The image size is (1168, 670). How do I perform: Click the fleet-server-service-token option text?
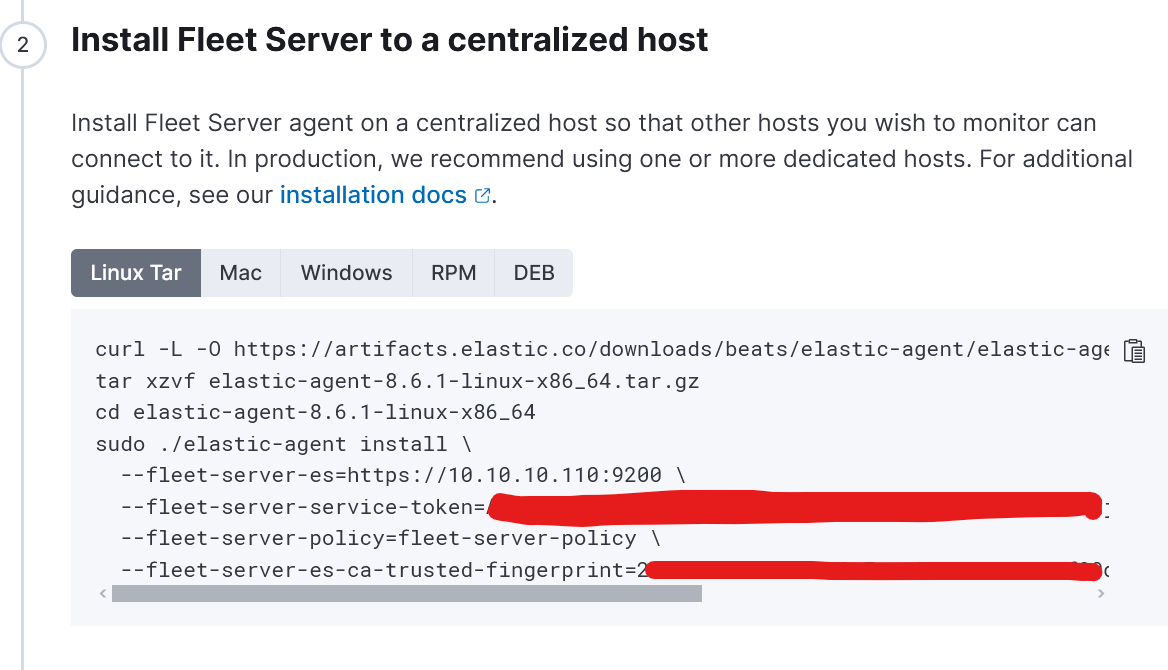(302, 507)
